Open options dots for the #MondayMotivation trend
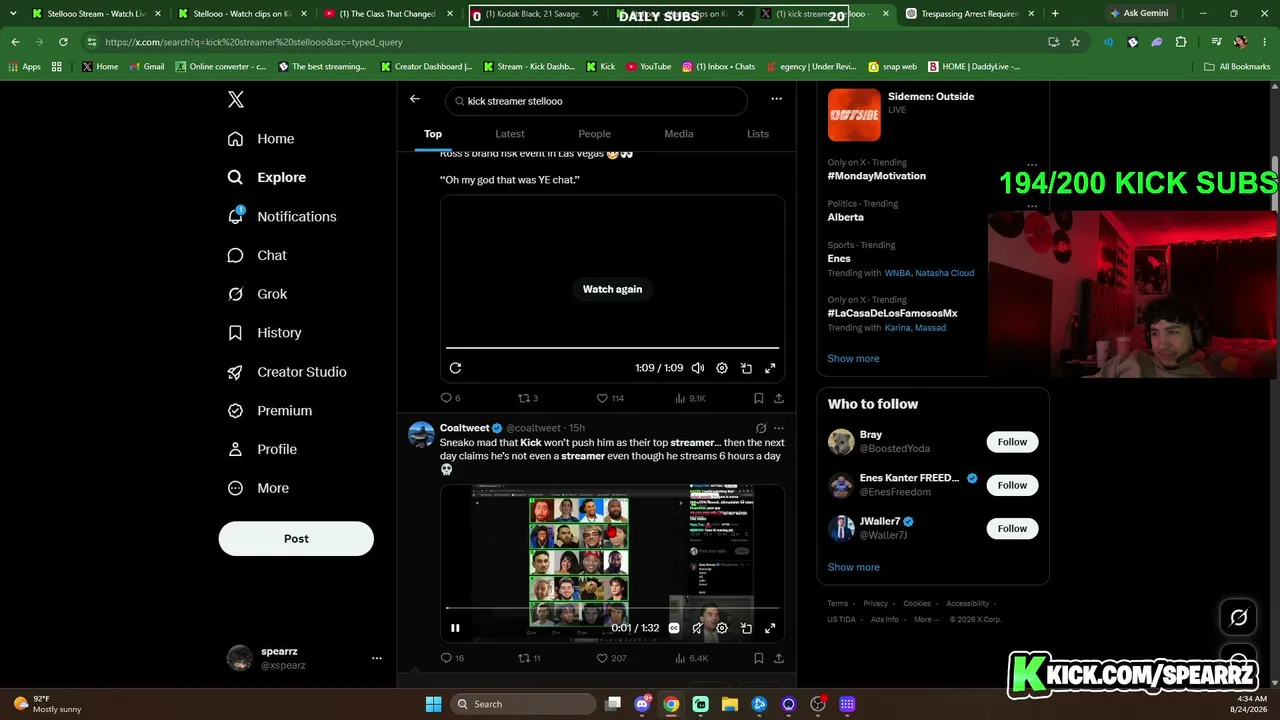1280x720 pixels. tap(1032, 164)
